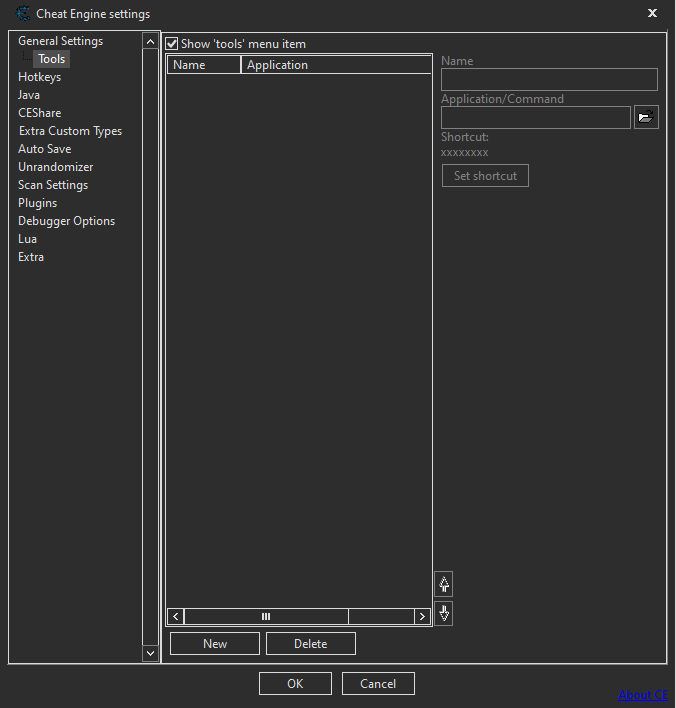Screen dimensions: 676x708
Task: Click the move down arrow icon
Action: [x=444, y=614]
